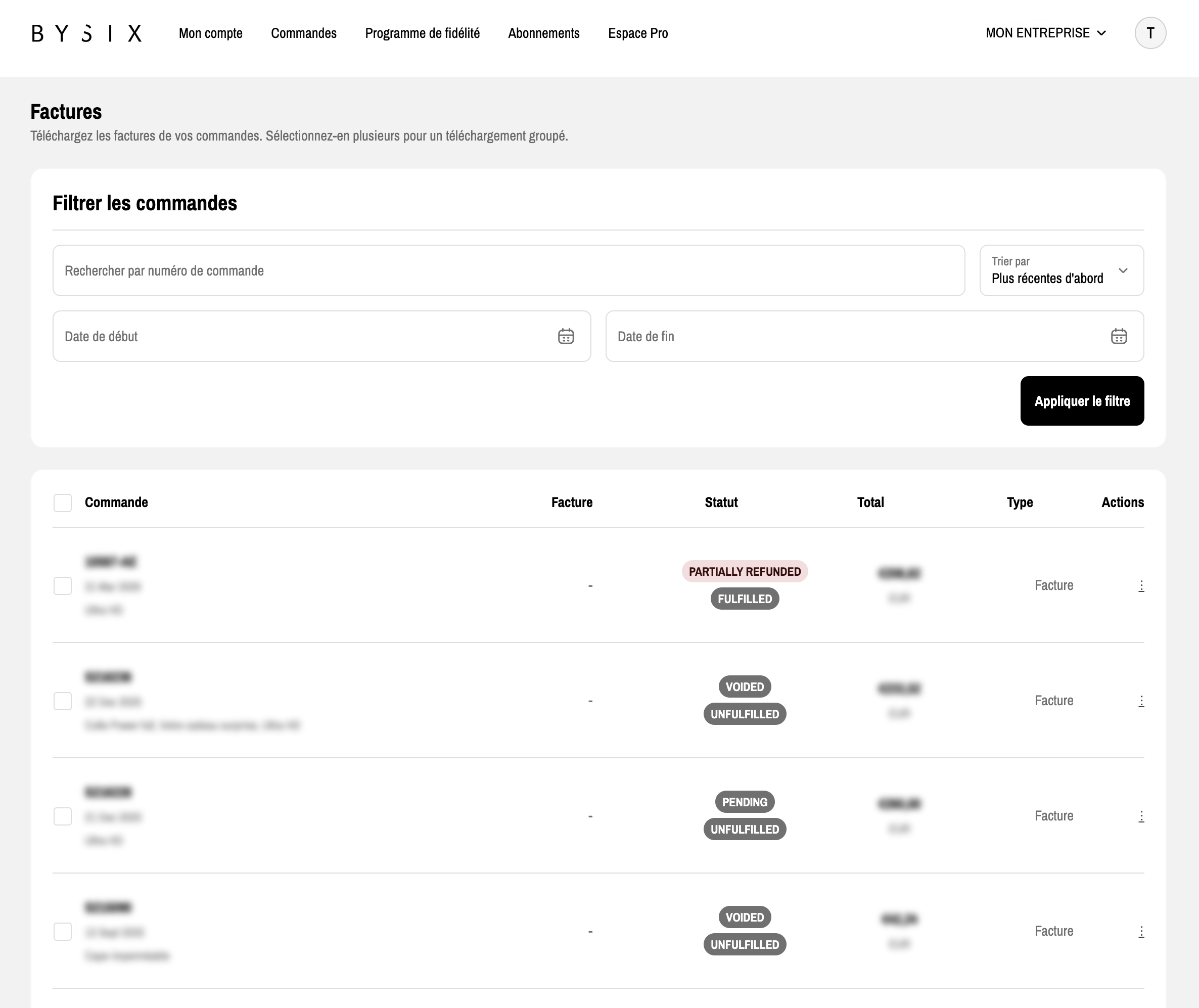
Task: Click the Abonnements navigation item
Action: (543, 33)
